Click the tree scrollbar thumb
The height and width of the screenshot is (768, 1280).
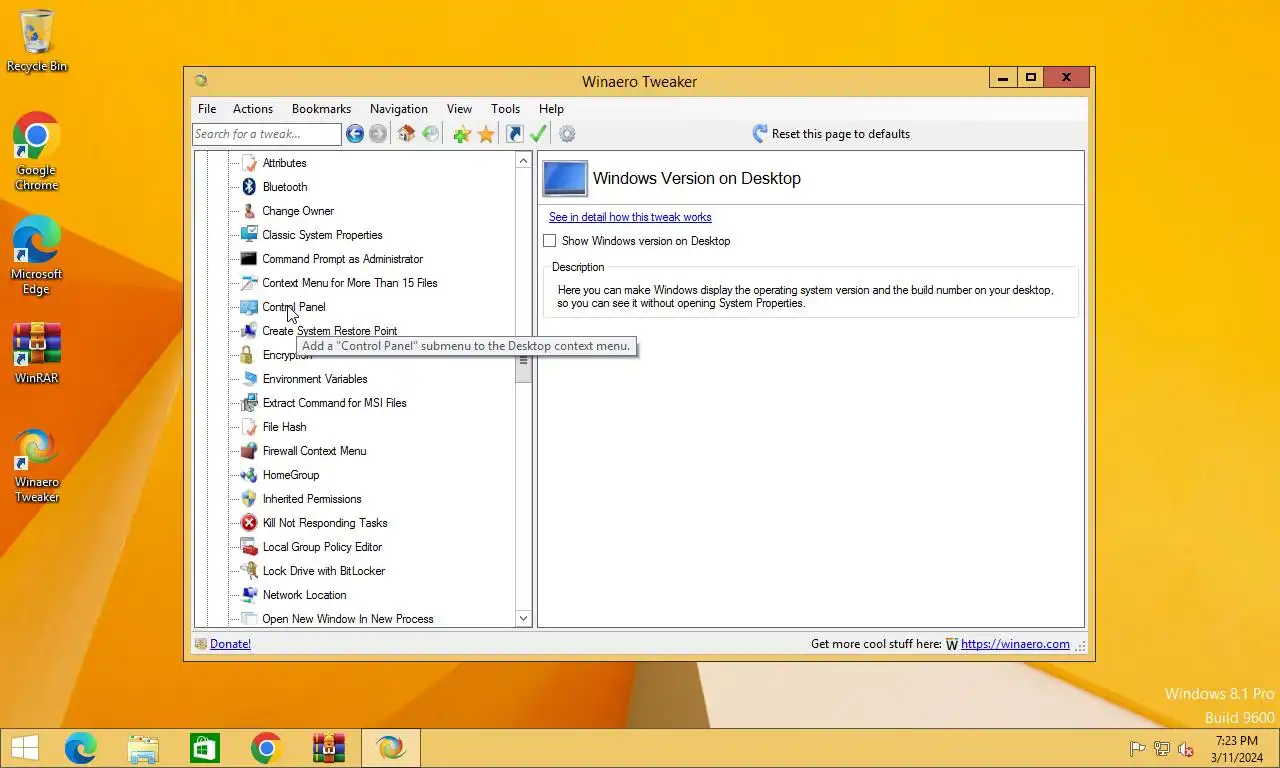pos(523,361)
